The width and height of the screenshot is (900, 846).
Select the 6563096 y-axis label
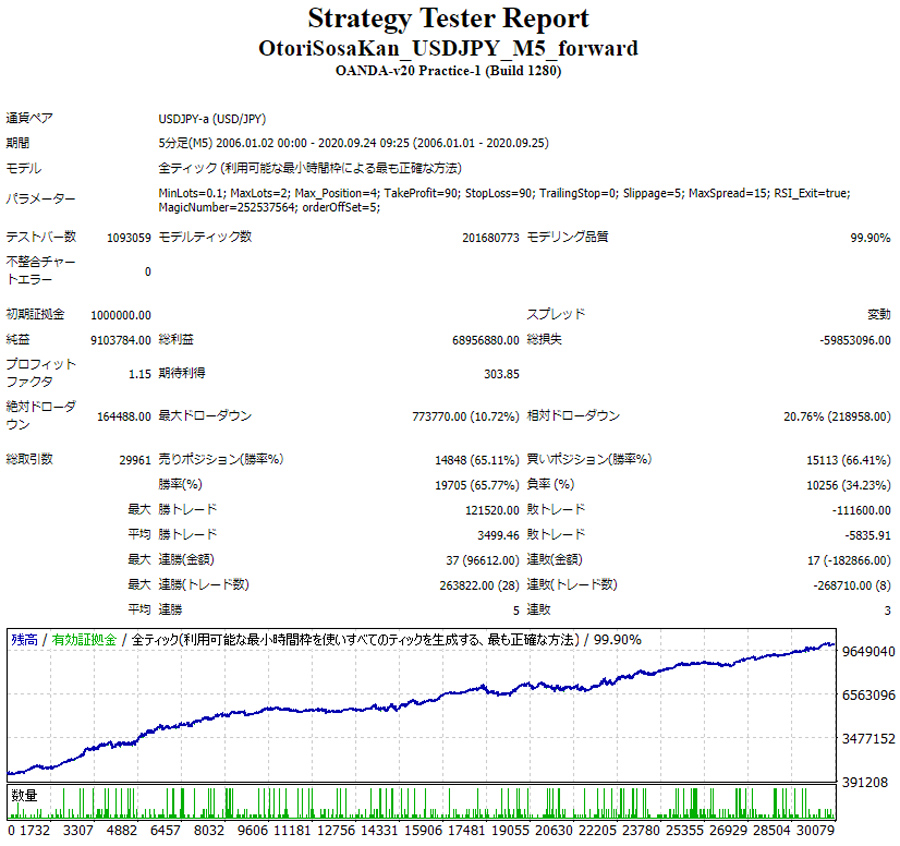868,695
